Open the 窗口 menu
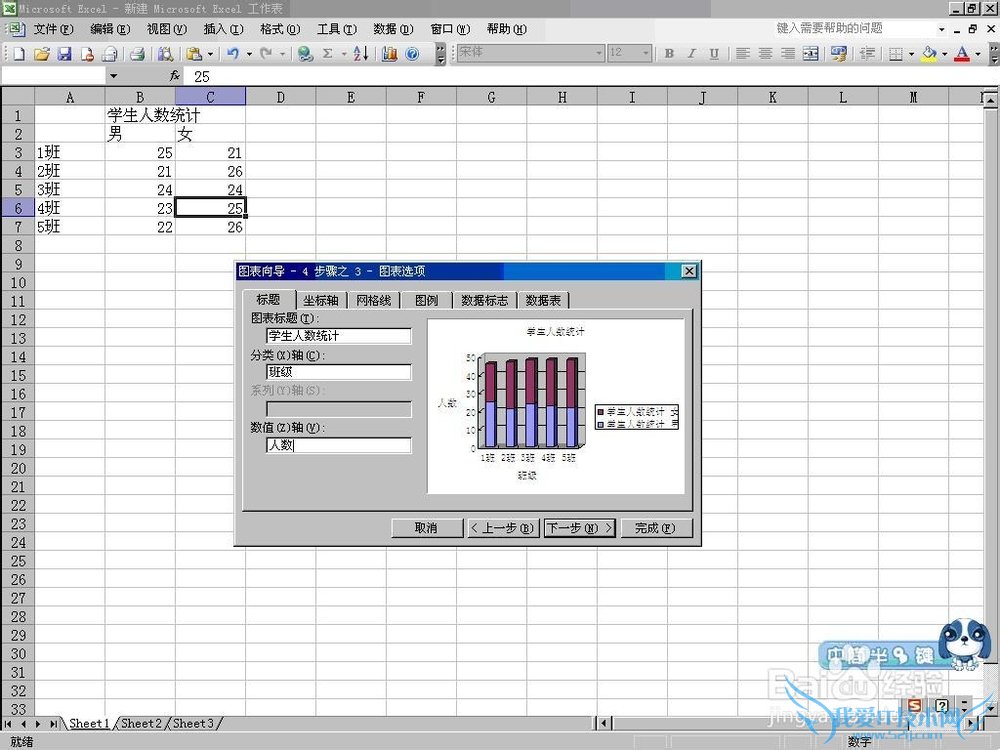The image size is (1000, 750). click(450, 29)
